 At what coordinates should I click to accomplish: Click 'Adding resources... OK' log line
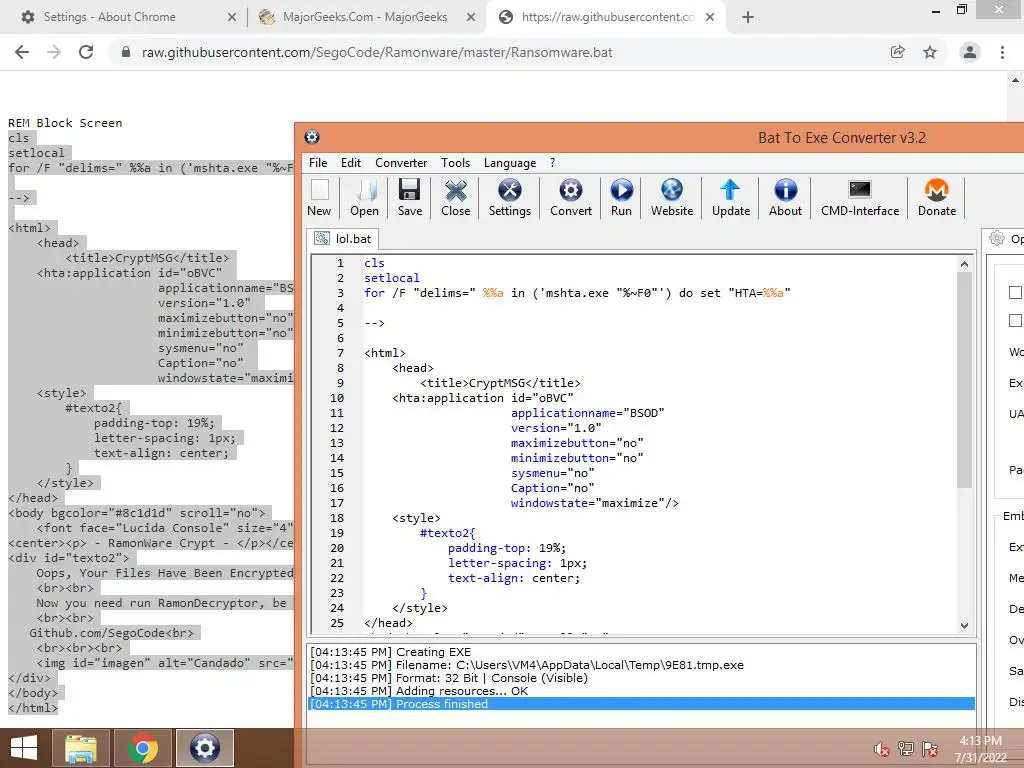(419, 691)
